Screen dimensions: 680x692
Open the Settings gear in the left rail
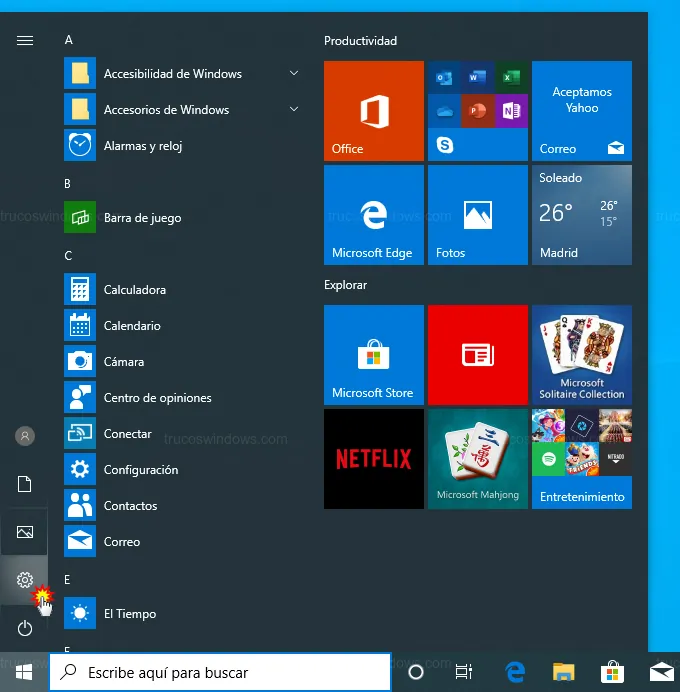(x=25, y=580)
